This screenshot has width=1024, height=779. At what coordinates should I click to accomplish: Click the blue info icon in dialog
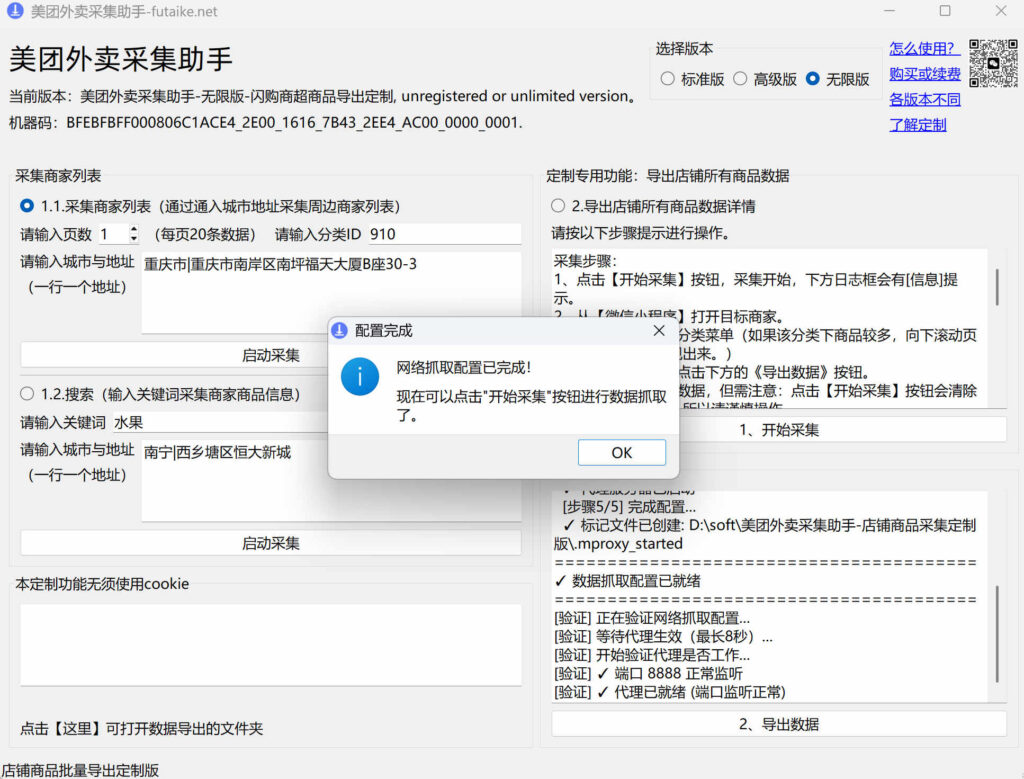(360, 376)
